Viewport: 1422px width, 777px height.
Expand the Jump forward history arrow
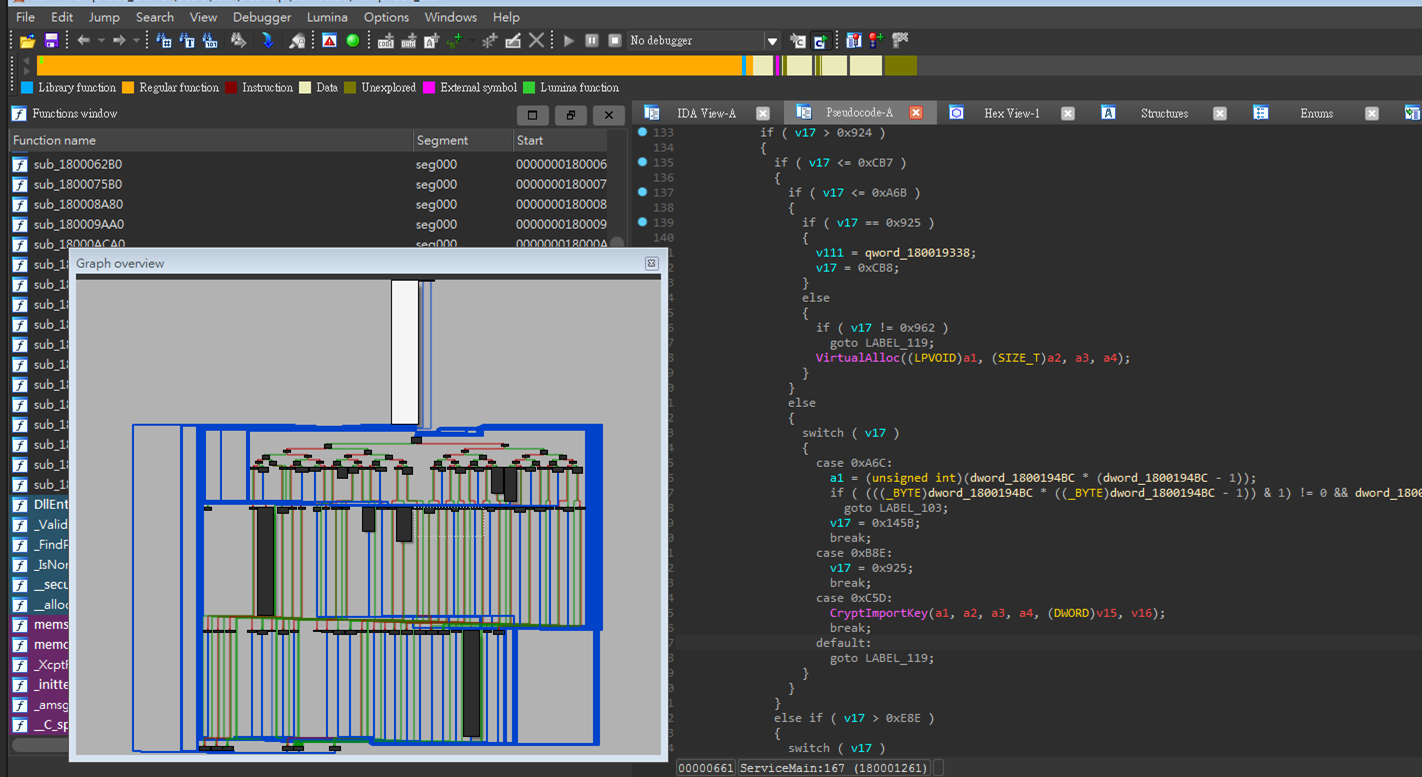[x=135, y=41]
